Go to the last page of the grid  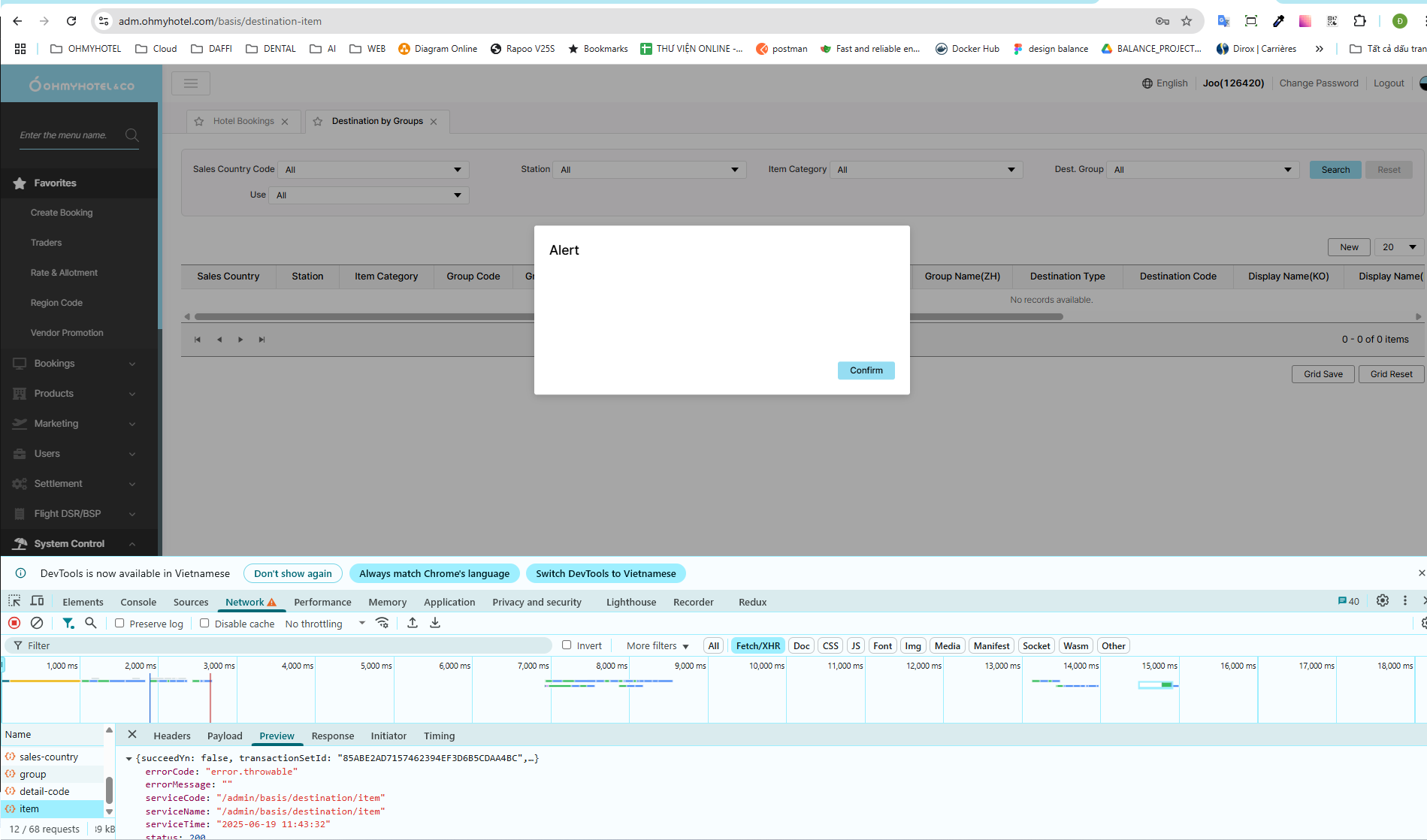click(262, 340)
